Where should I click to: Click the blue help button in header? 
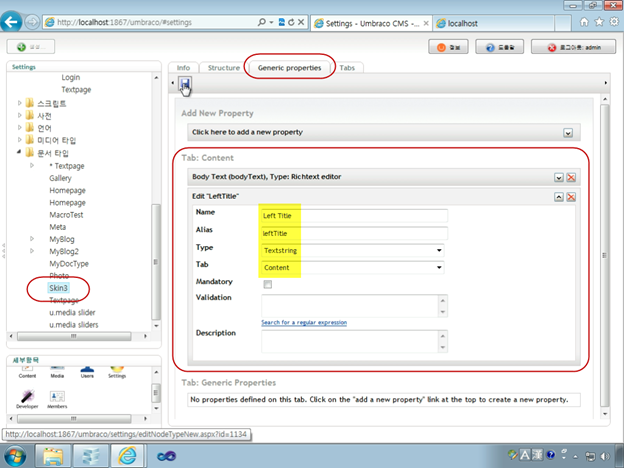point(499,47)
